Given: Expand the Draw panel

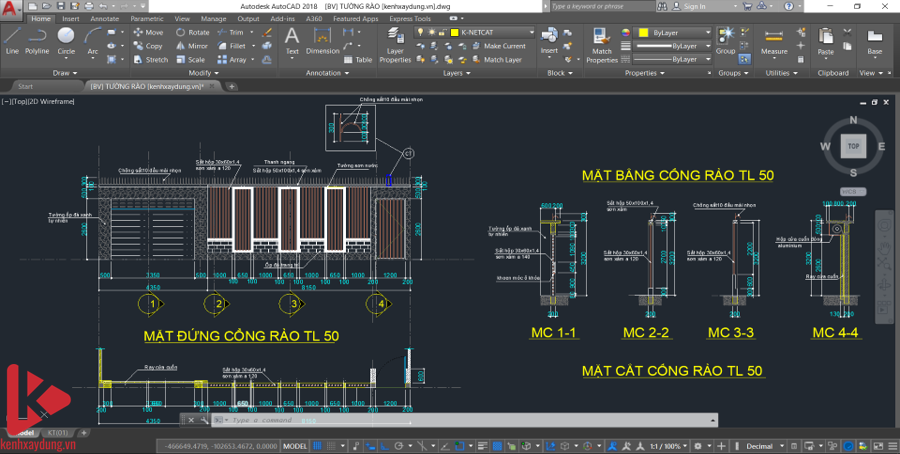Looking at the screenshot, I should point(64,73).
